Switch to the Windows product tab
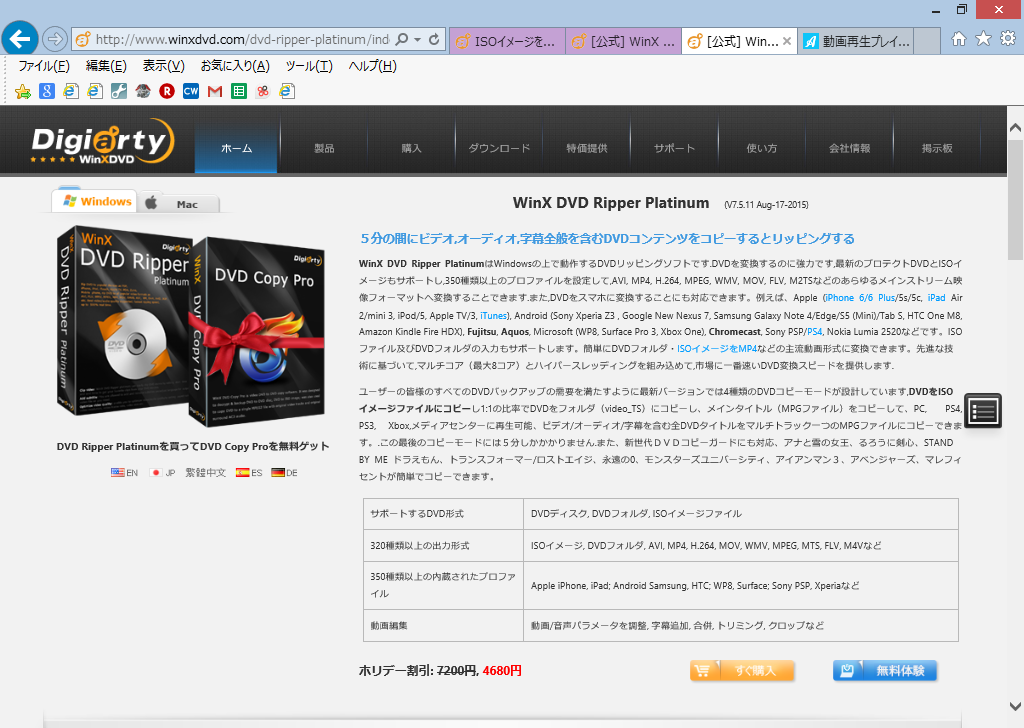This screenshot has width=1024, height=728. 95,201
